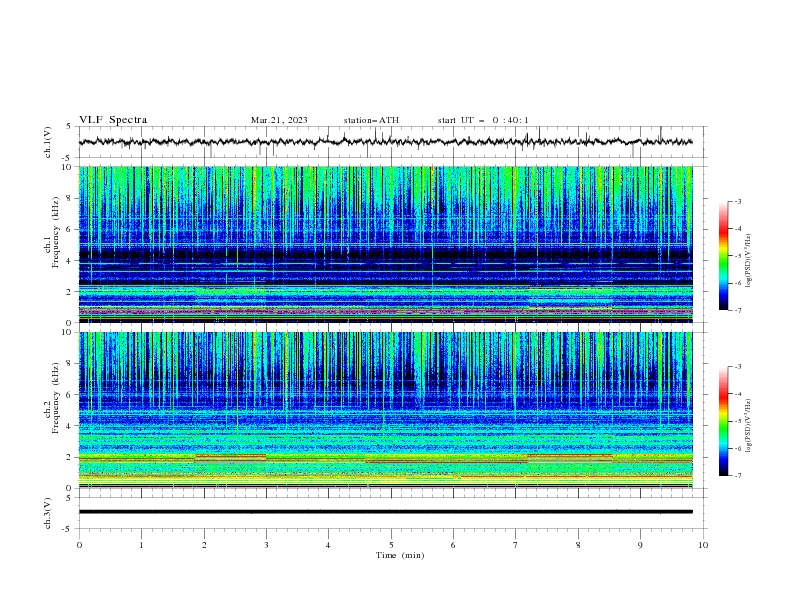Select the date label Mar.21, 2023
This screenshot has width=792, height=612.
tap(279, 120)
